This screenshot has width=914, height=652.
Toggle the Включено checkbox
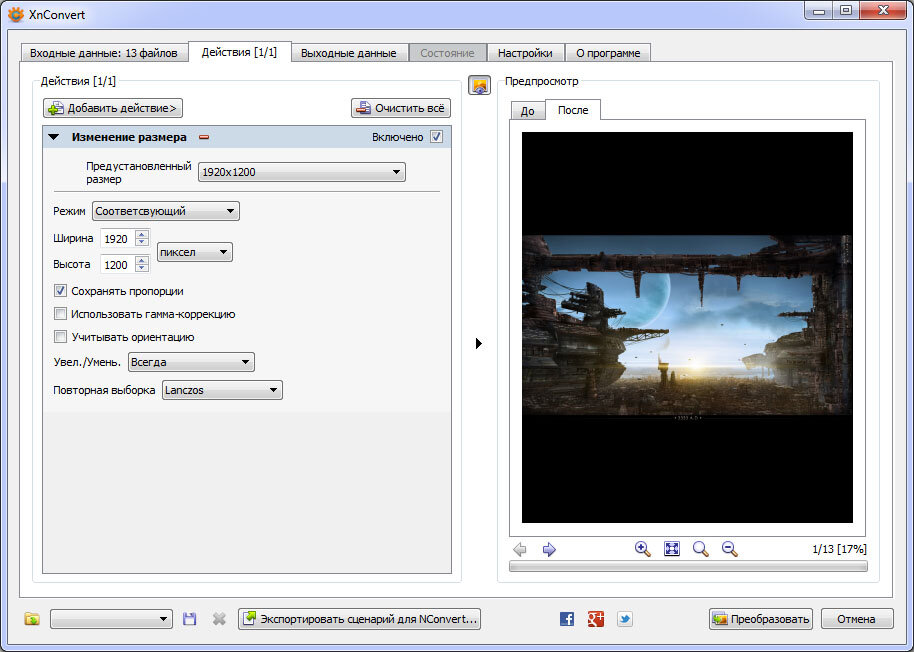click(437, 137)
